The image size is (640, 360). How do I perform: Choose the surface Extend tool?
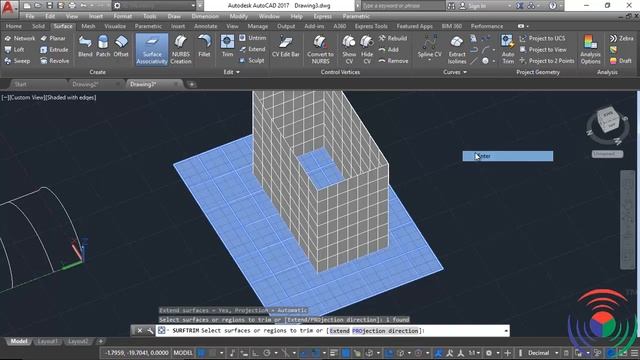(x=252, y=49)
